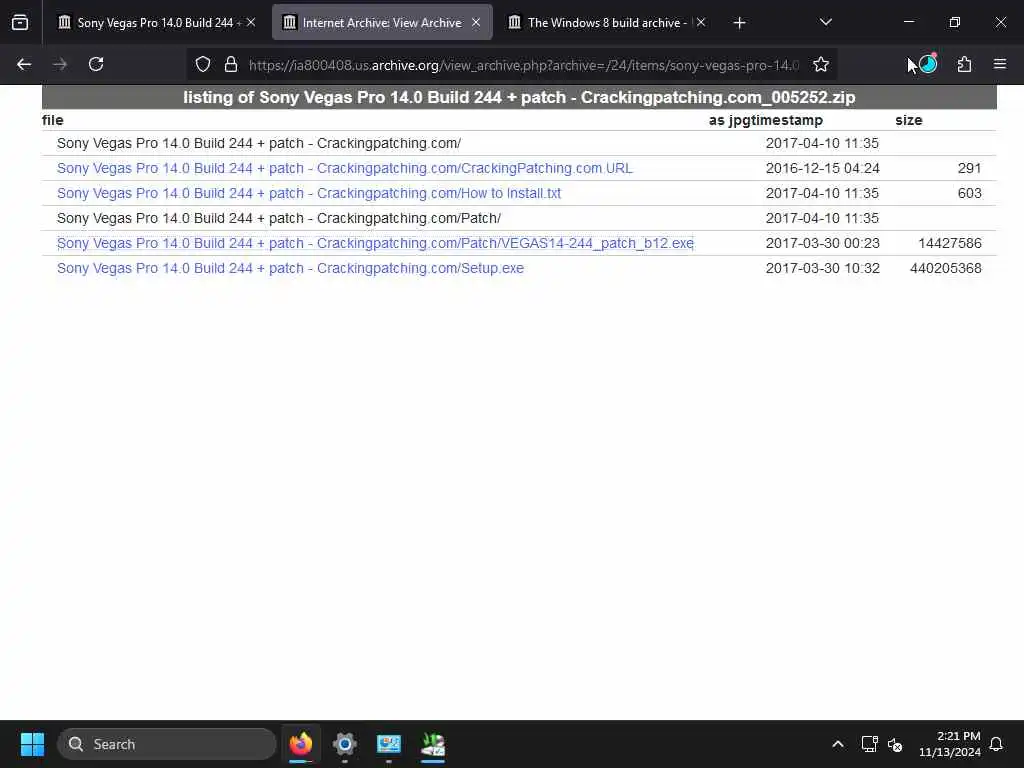1024x768 pixels.
Task: Go back using the back arrow
Action: tap(24, 64)
